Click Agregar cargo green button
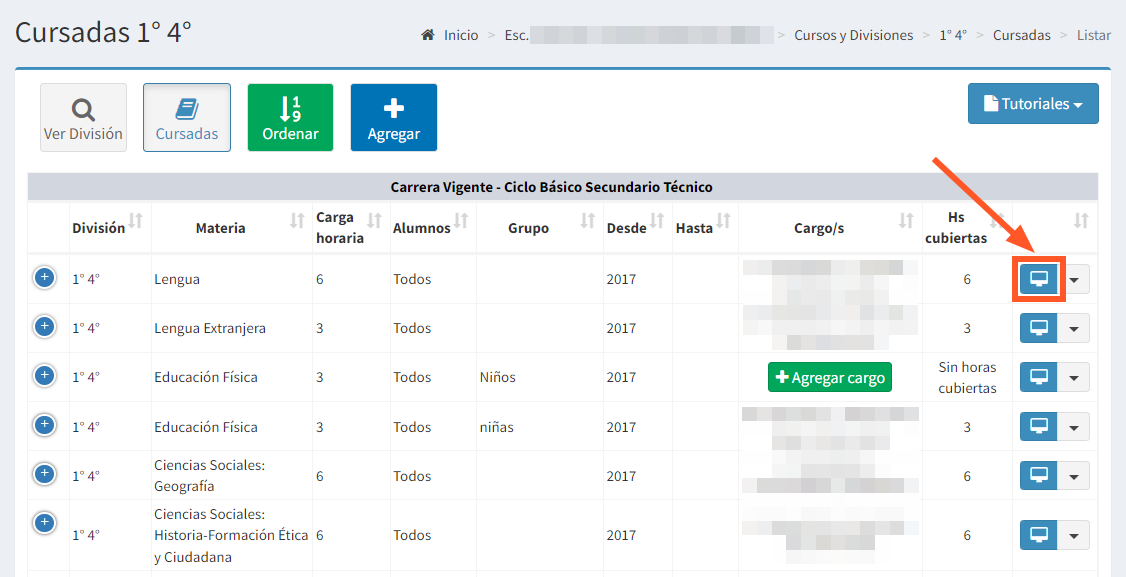This screenshot has width=1126, height=577. 830,378
